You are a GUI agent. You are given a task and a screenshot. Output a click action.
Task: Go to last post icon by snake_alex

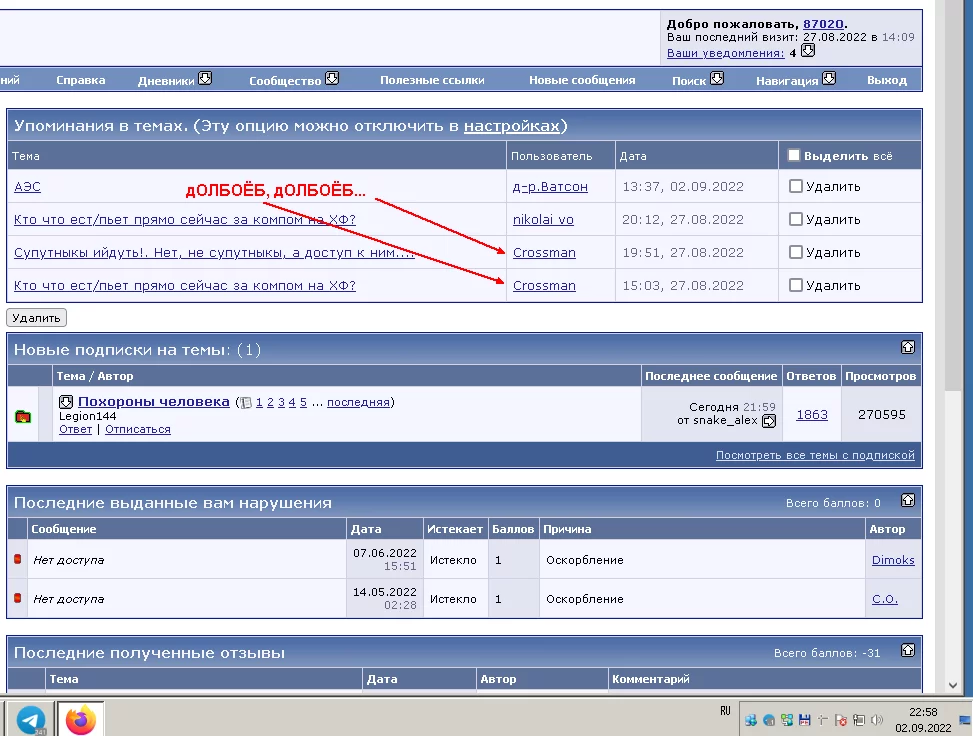(x=769, y=421)
